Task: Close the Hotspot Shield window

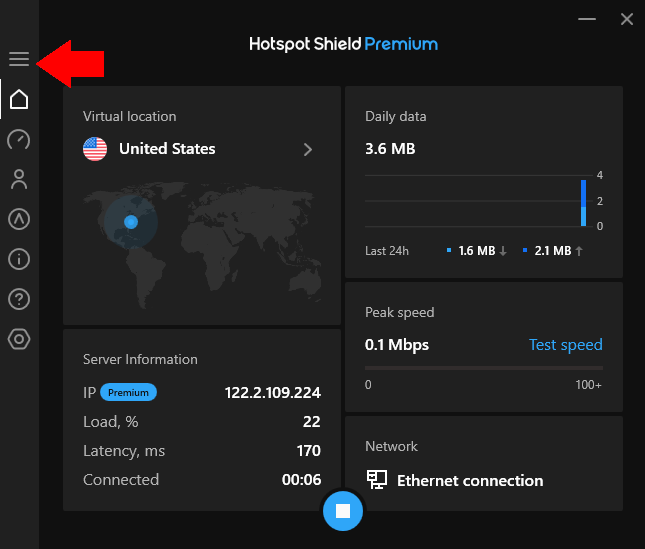Action: (x=627, y=19)
